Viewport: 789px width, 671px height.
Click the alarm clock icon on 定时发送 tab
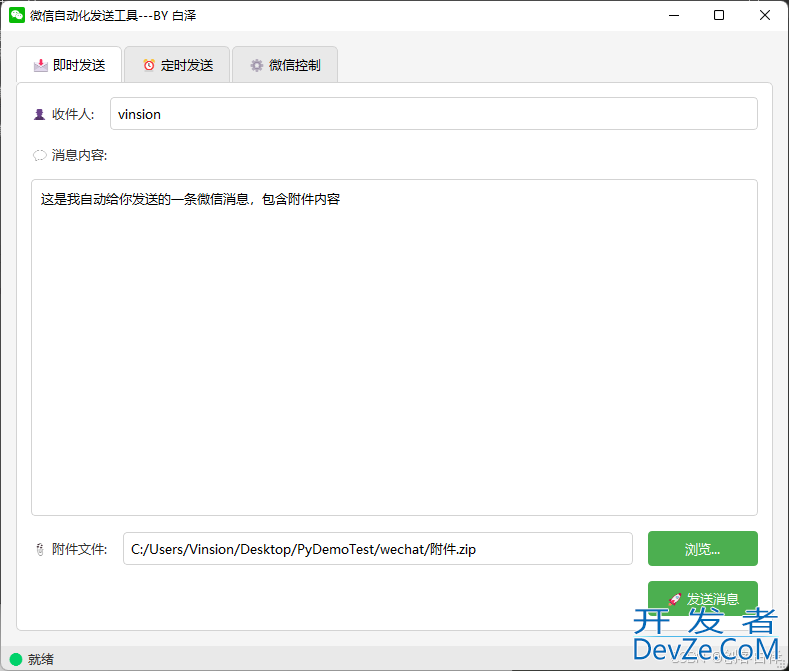point(149,65)
